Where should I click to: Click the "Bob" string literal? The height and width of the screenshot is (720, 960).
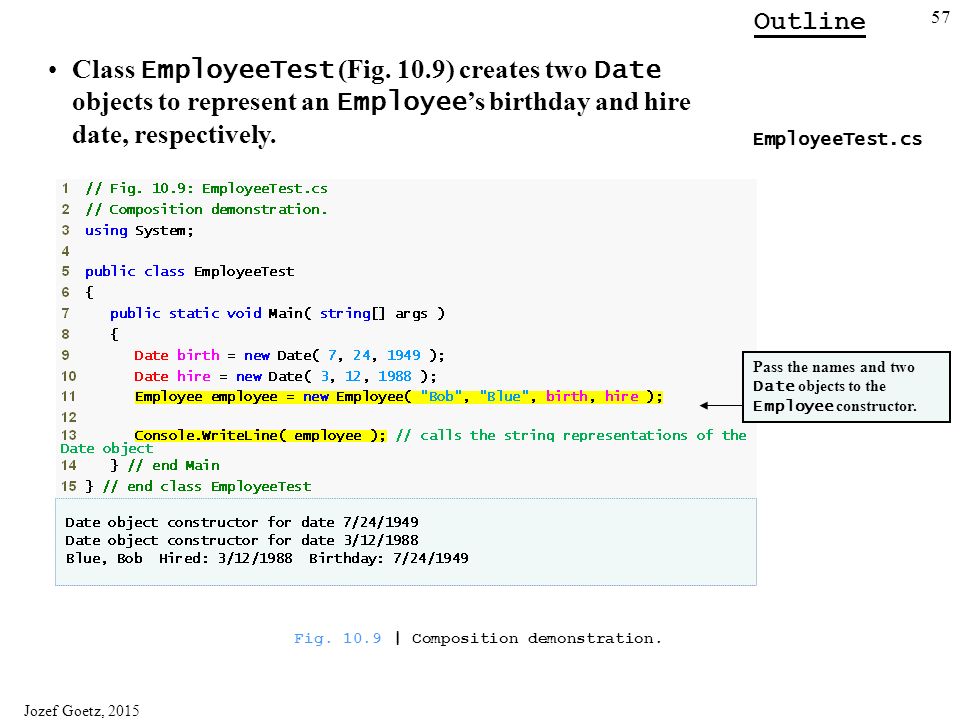point(441,397)
